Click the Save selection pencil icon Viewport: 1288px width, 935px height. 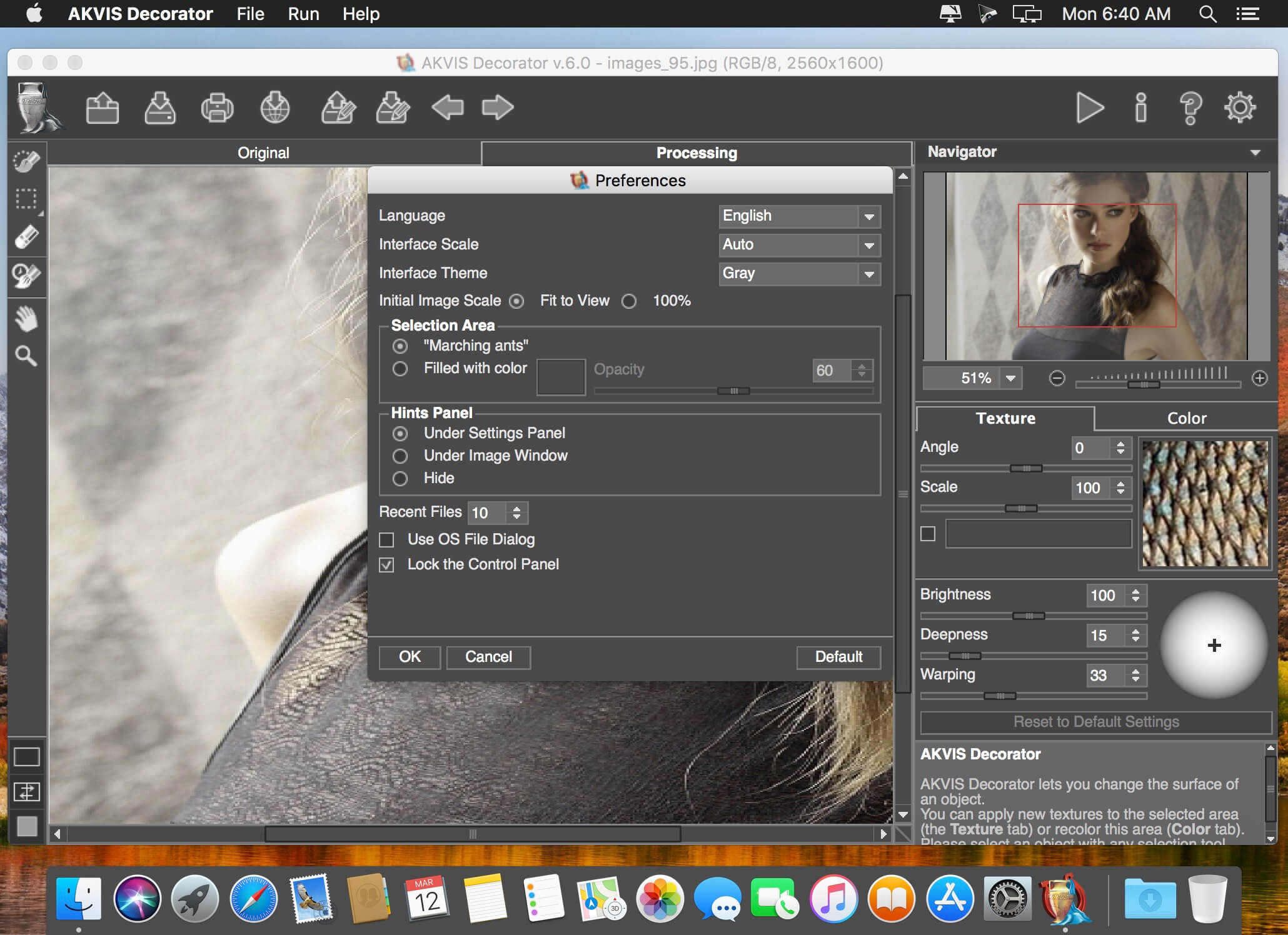tap(393, 107)
